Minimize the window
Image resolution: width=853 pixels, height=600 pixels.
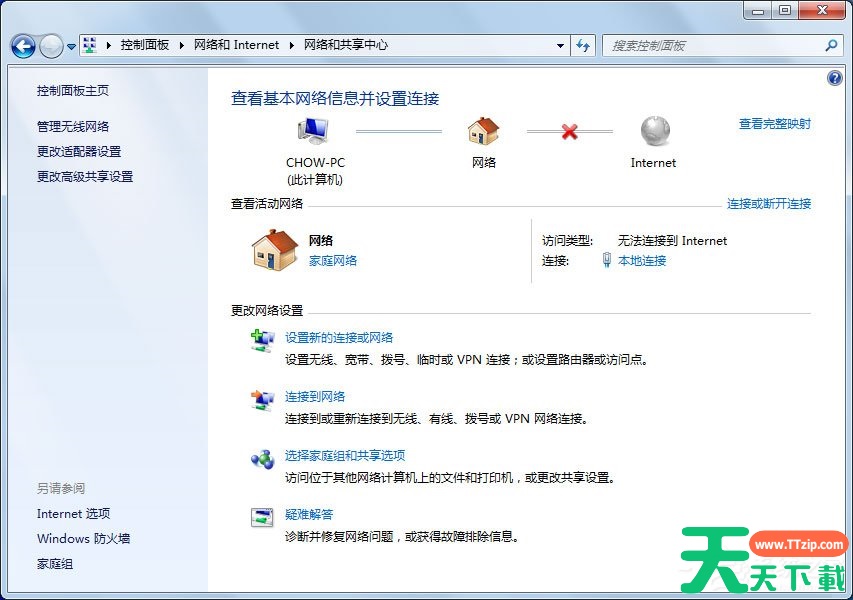point(758,10)
